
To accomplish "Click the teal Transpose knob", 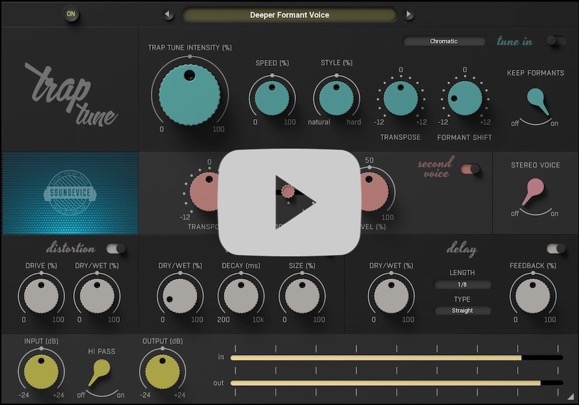I will [x=401, y=98].
